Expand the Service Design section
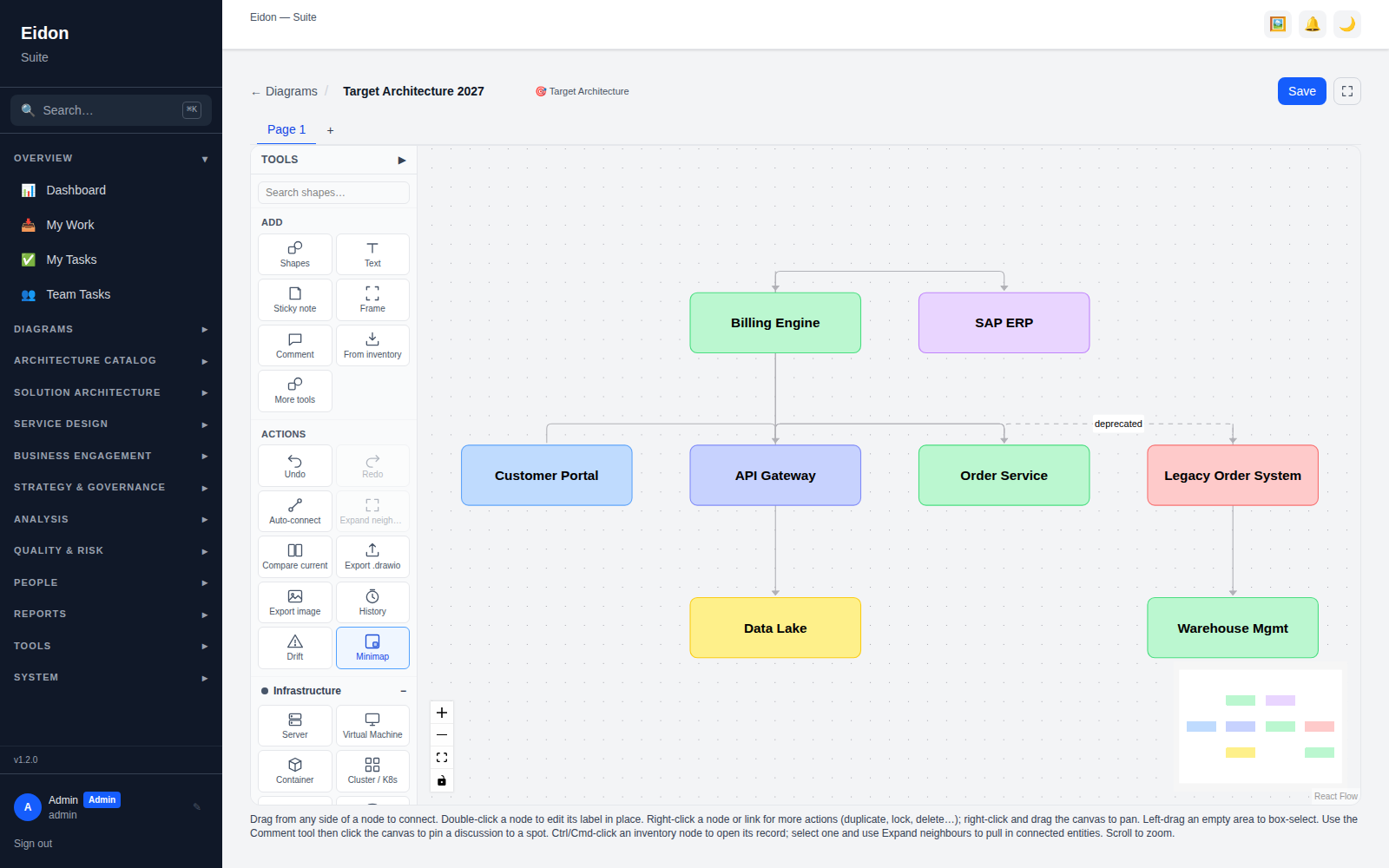The width and height of the screenshot is (1389, 868). coord(111,424)
